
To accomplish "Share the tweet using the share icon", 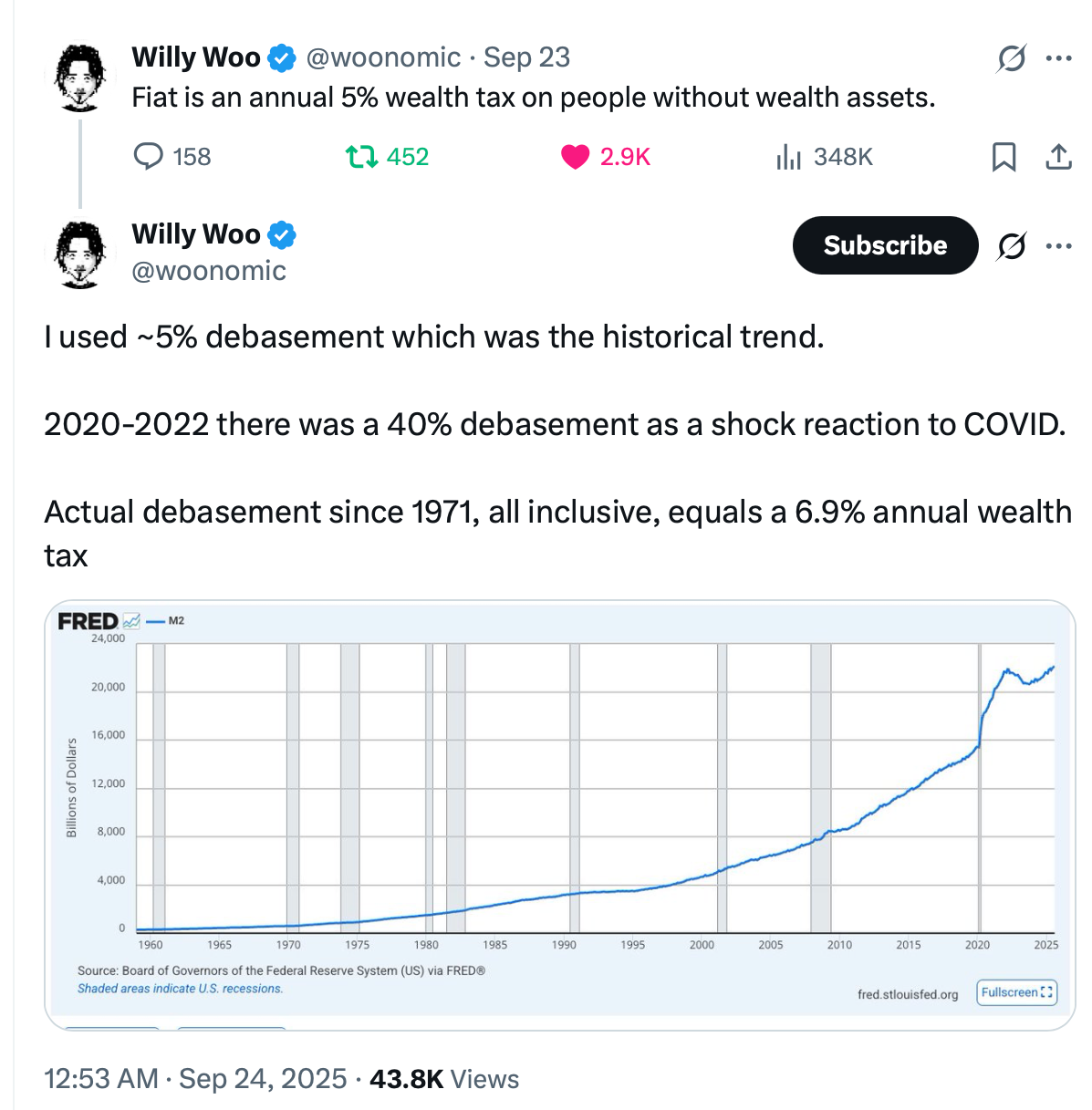I will pyautogui.click(x=1057, y=156).
